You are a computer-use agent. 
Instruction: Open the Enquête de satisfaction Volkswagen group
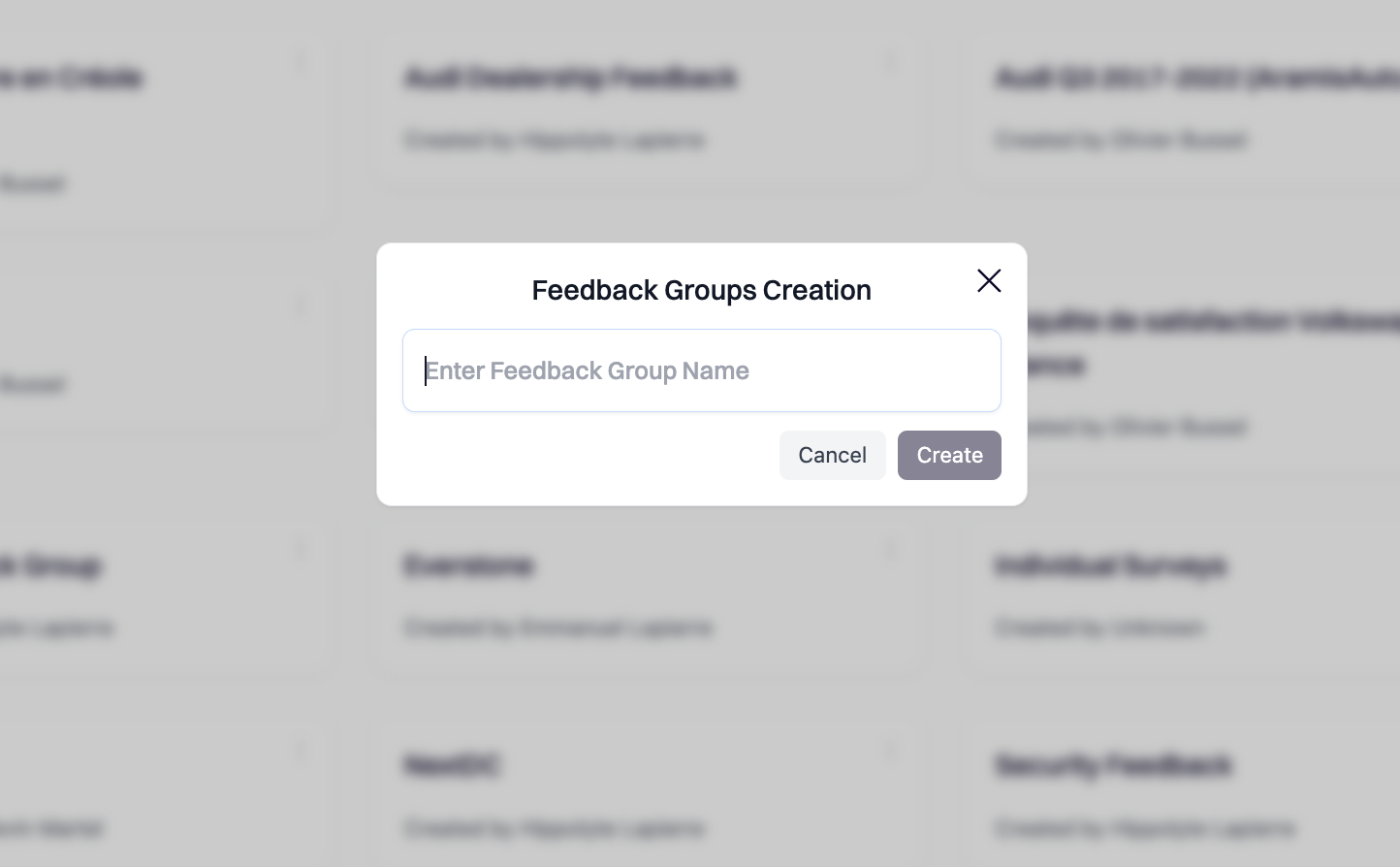tap(1212, 321)
